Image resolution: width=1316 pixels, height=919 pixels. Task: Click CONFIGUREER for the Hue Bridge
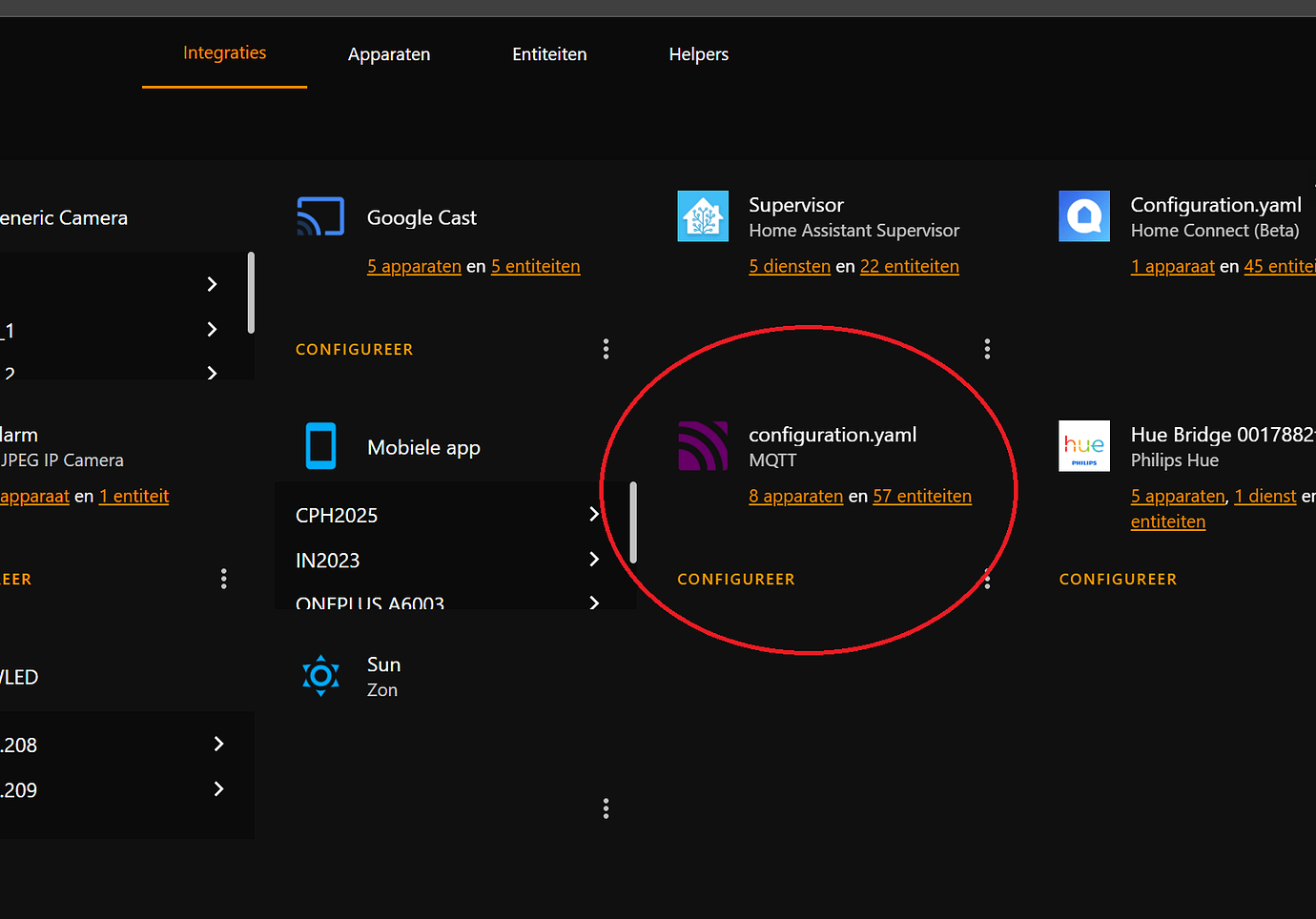point(1117,579)
